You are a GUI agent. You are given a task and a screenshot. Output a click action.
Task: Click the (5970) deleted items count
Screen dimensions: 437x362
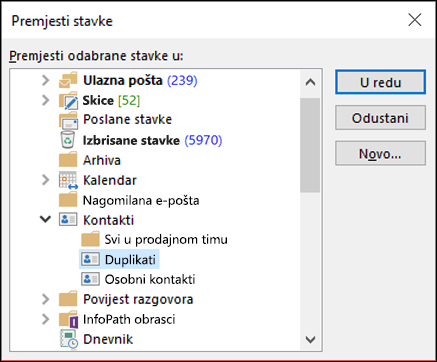coord(203,140)
